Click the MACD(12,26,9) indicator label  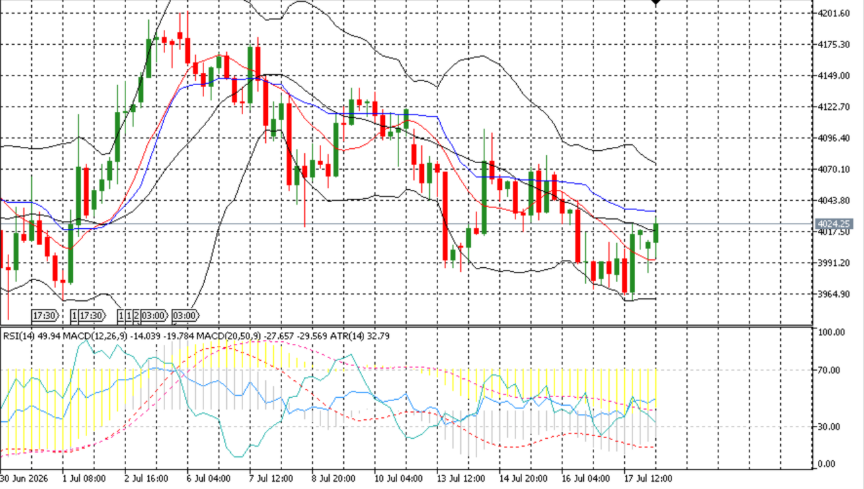95,336
